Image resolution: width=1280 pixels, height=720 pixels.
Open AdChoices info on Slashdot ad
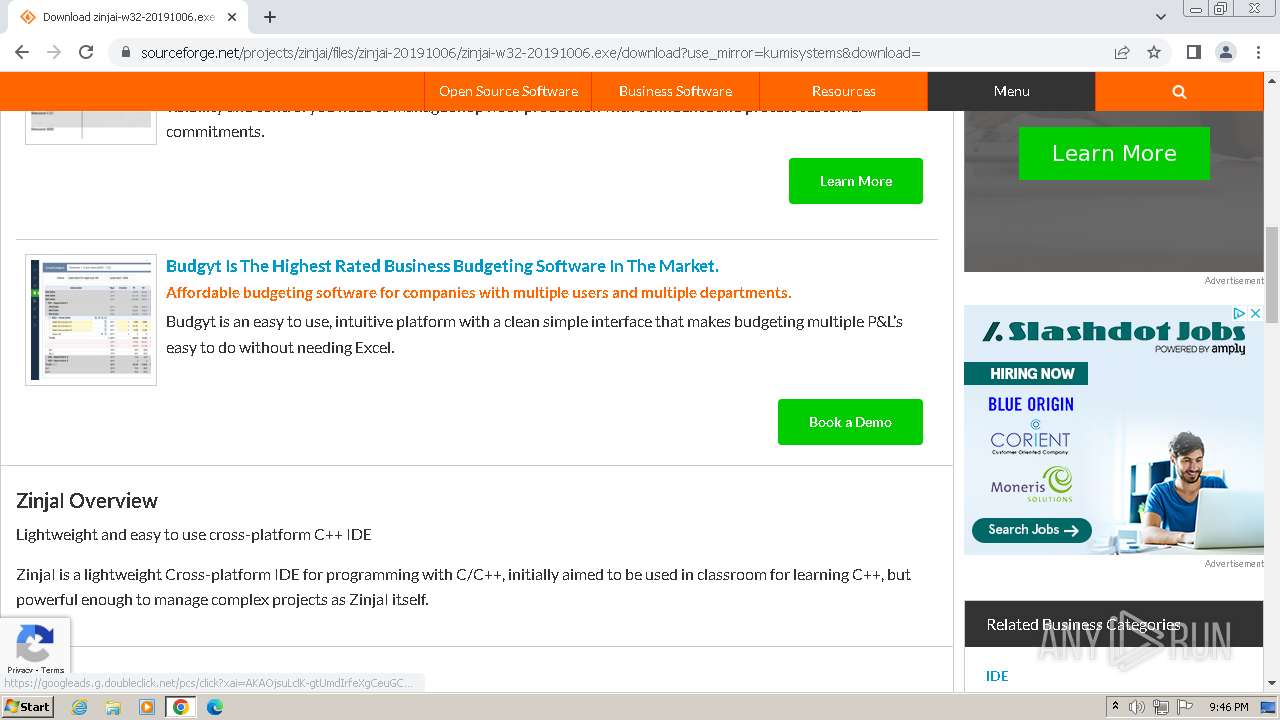tap(1240, 313)
